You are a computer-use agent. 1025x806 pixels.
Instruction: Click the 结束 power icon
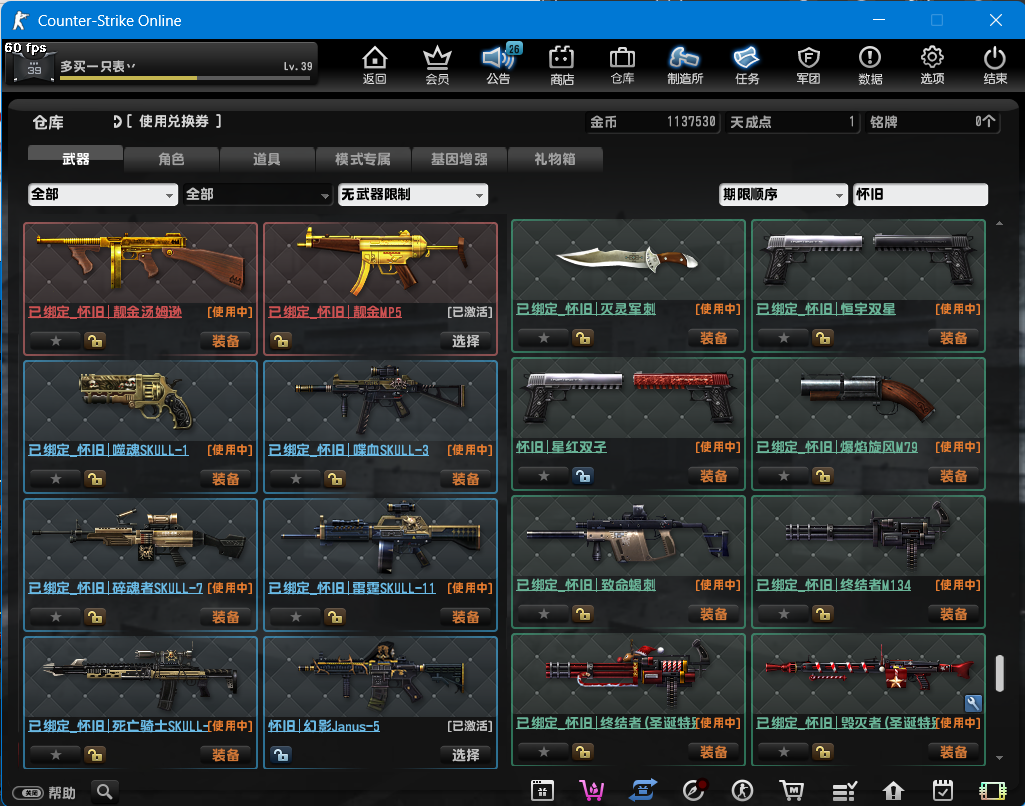click(995, 65)
